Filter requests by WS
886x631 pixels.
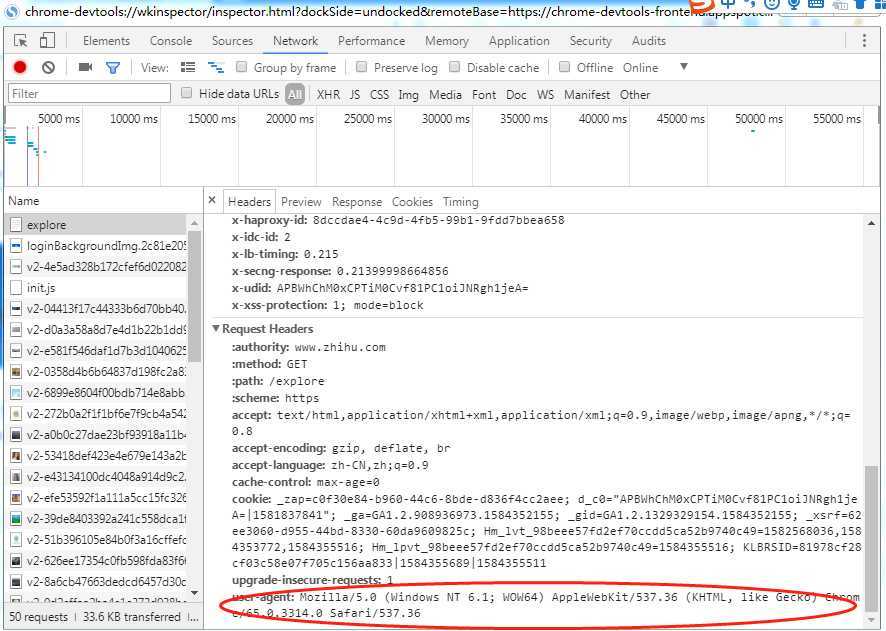coord(545,94)
